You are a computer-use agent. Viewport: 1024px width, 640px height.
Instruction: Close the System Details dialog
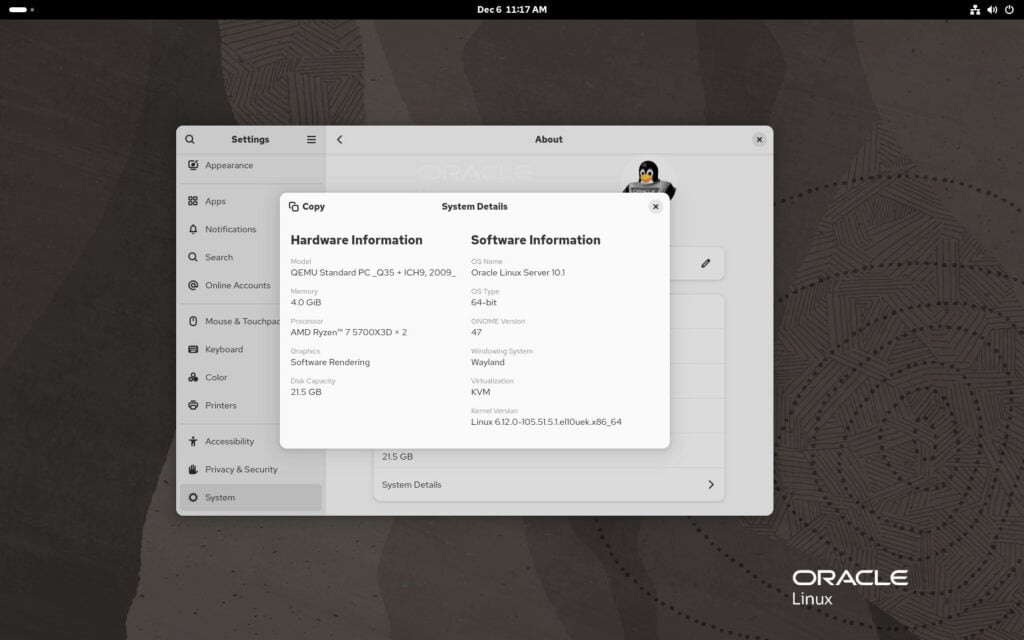point(656,206)
